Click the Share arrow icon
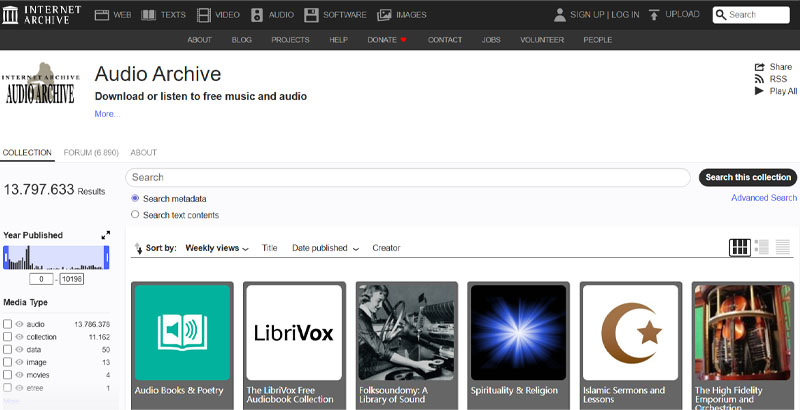800x410 pixels. [x=760, y=67]
